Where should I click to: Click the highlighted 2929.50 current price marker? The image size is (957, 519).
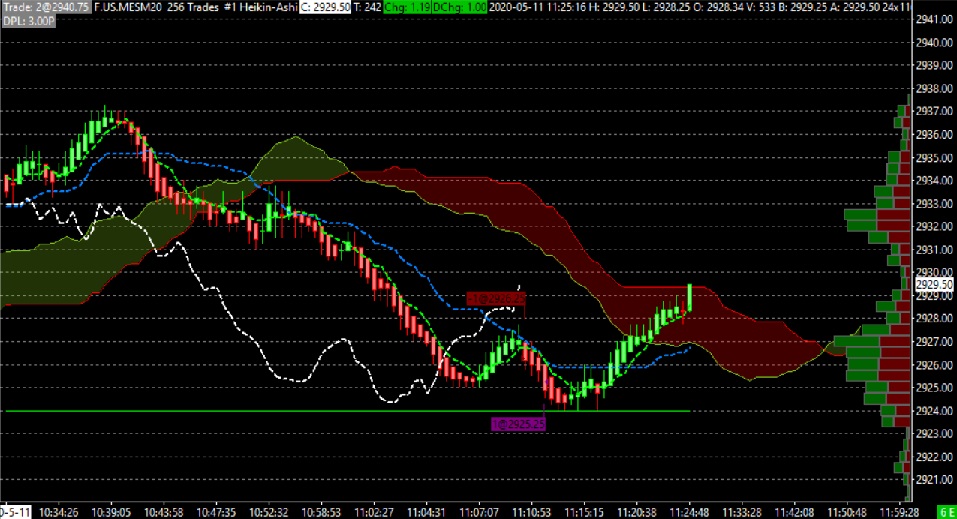934,285
